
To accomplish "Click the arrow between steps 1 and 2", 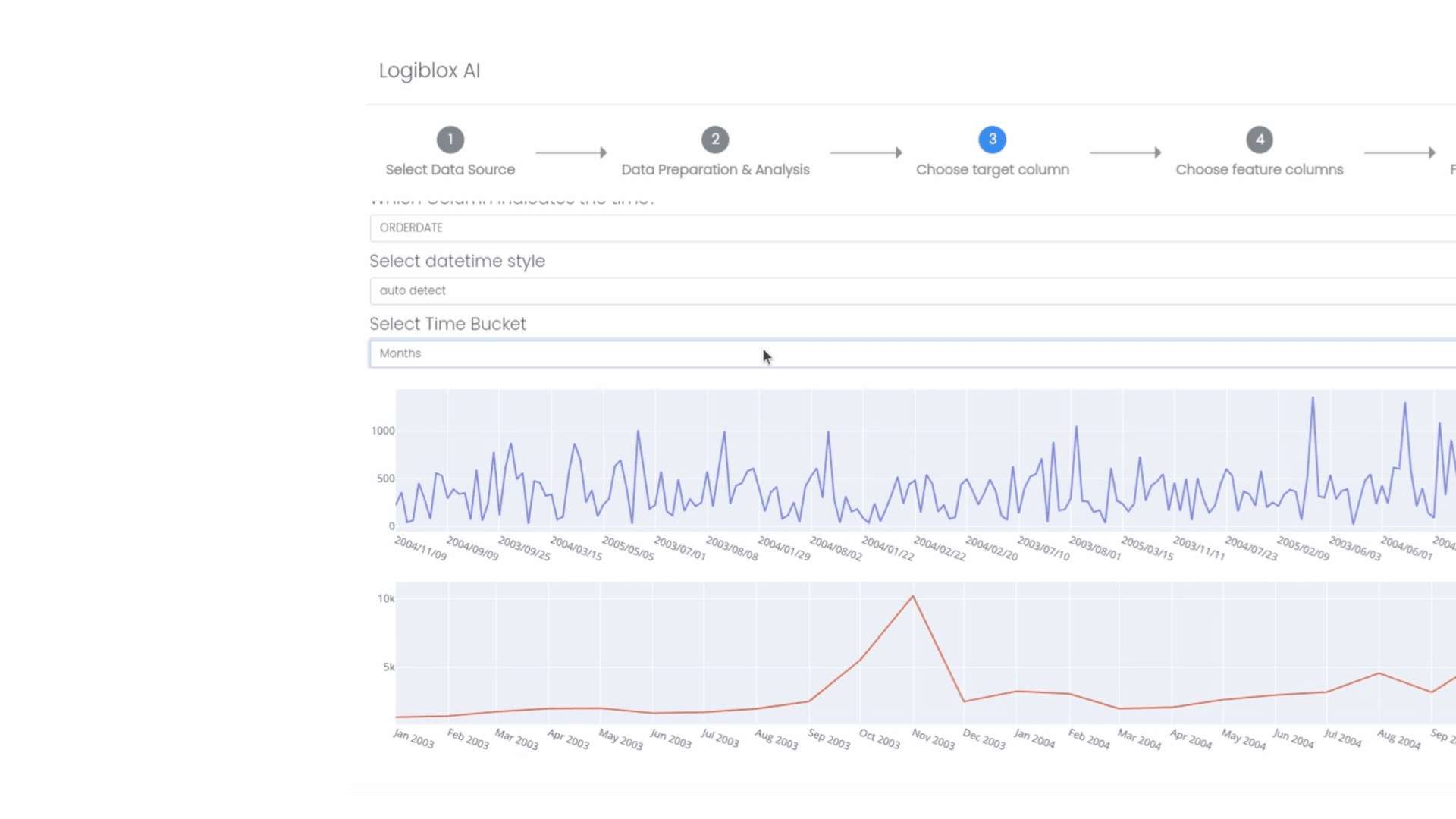I will click(571, 152).
